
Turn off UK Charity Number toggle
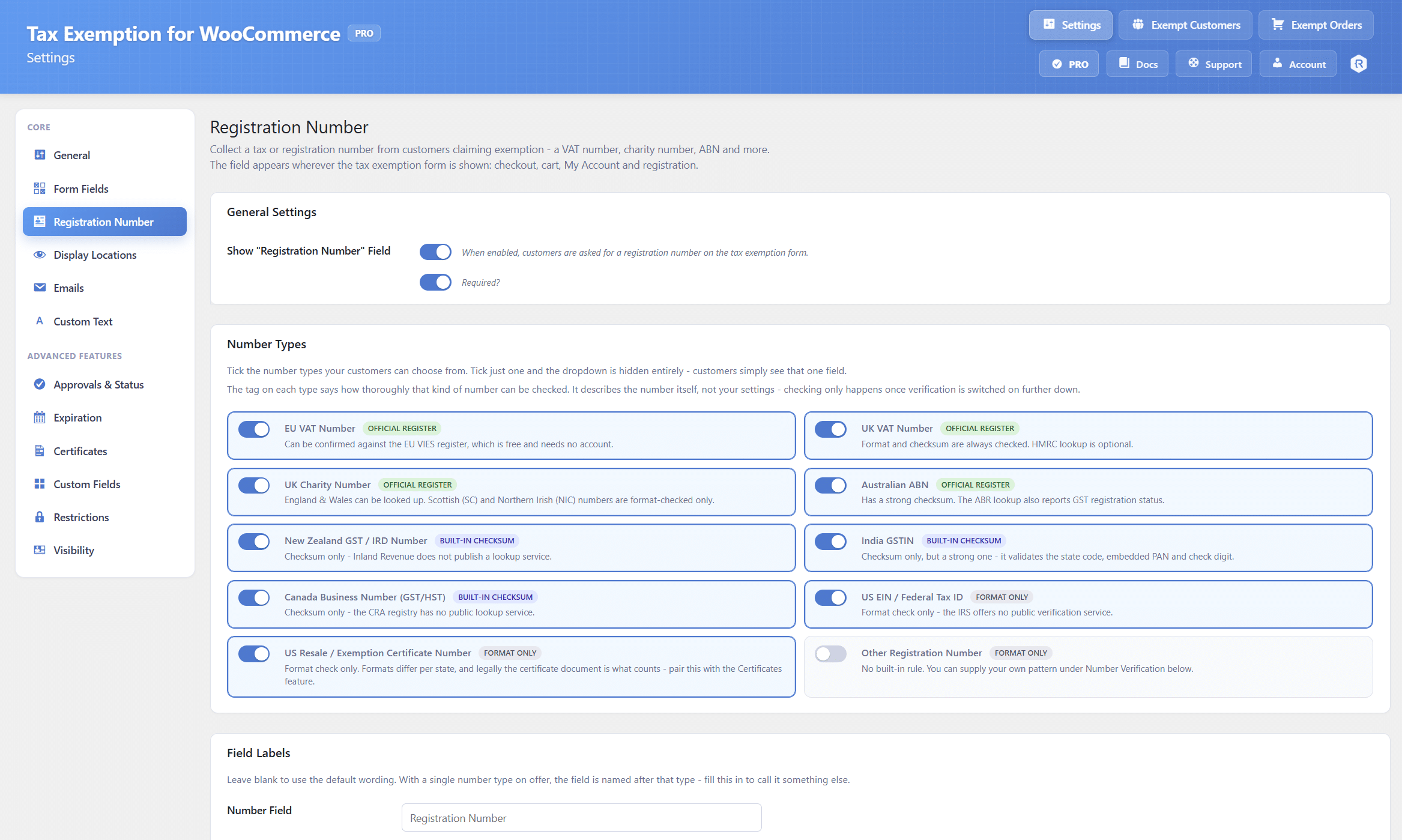coord(254,485)
